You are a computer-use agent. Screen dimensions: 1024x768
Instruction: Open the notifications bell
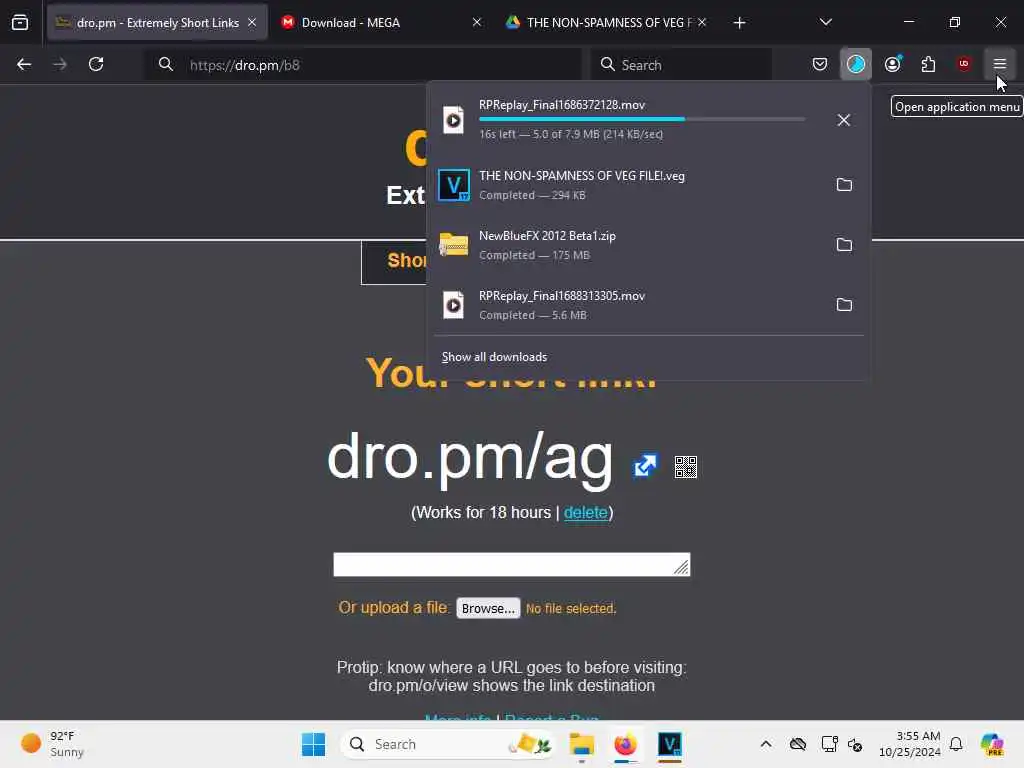(x=956, y=744)
